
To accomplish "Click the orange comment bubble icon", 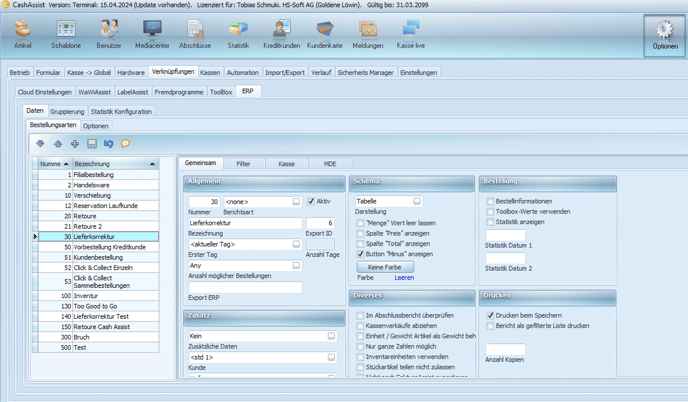I will [x=125, y=144].
